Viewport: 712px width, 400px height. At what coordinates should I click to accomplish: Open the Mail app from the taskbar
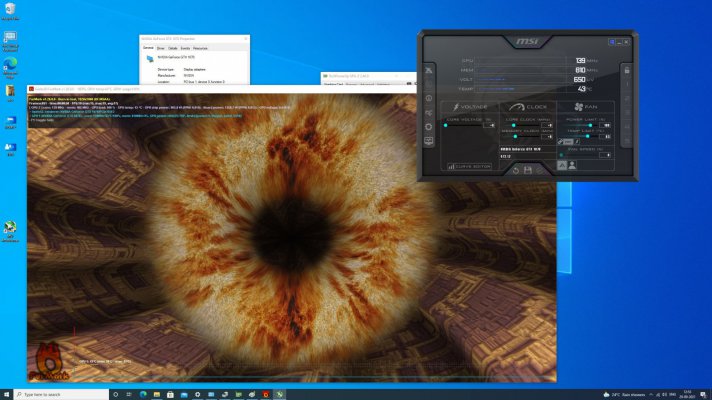click(184, 395)
